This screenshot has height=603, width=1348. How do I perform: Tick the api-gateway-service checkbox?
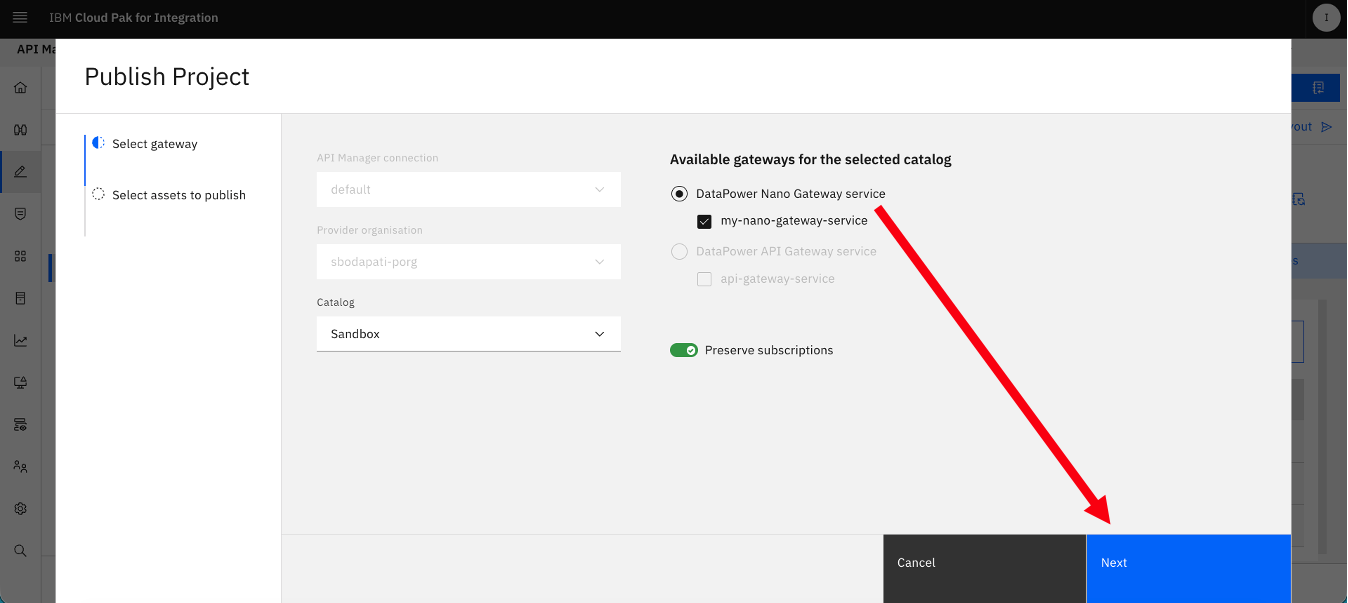tap(704, 279)
